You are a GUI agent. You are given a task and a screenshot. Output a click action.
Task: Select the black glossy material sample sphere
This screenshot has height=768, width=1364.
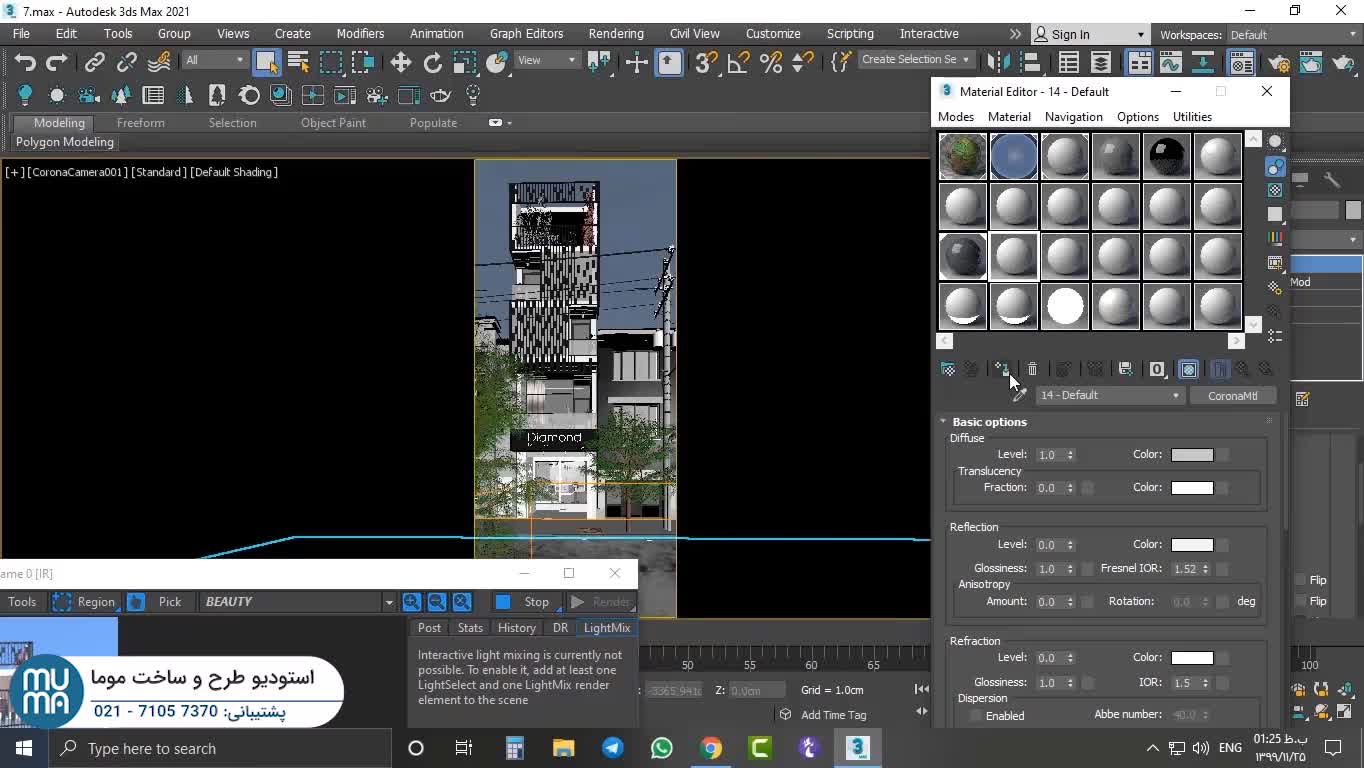click(1166, 157)
